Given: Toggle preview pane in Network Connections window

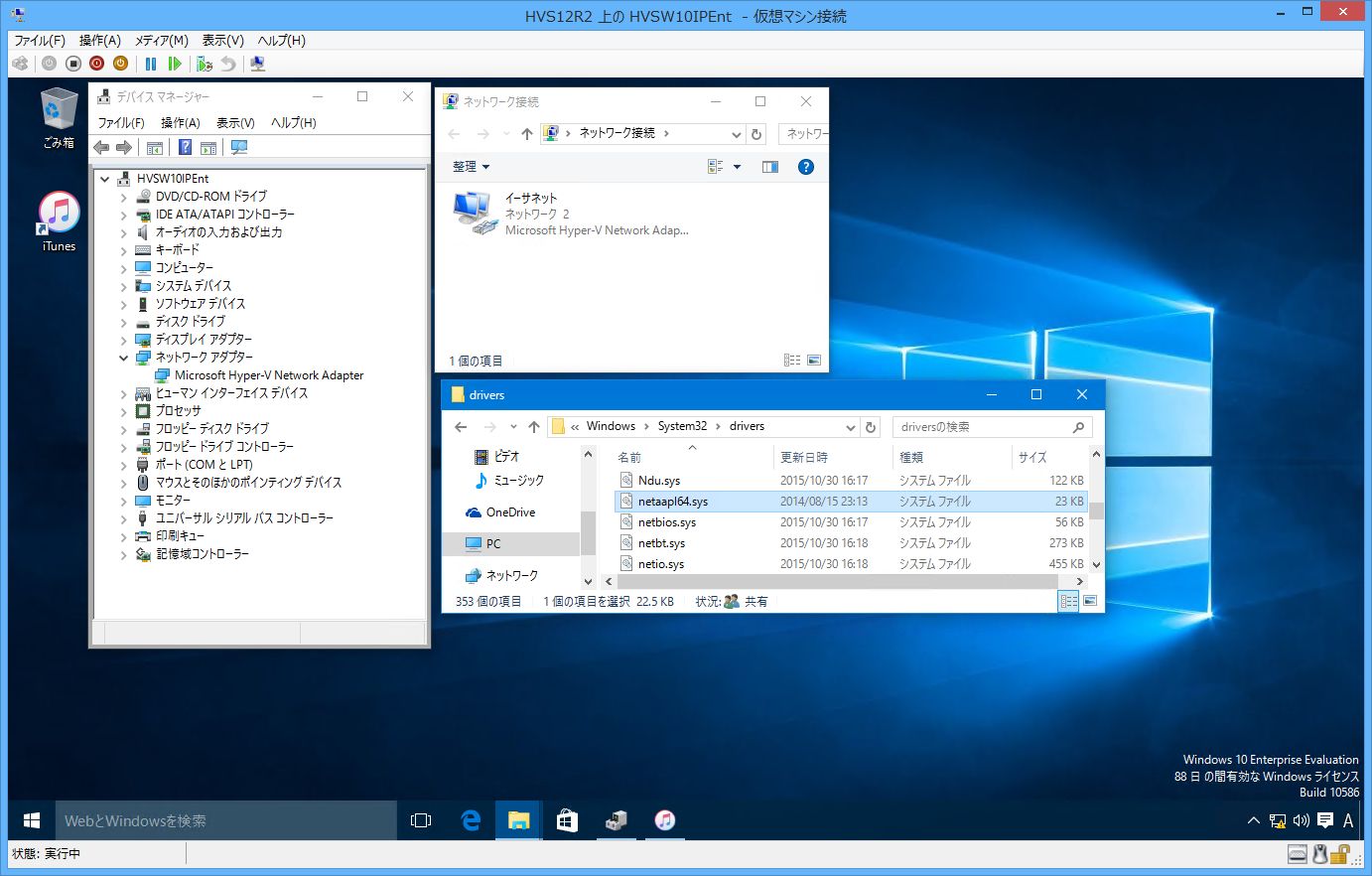Looking at the screenshot, I should (x=770, y=167).
